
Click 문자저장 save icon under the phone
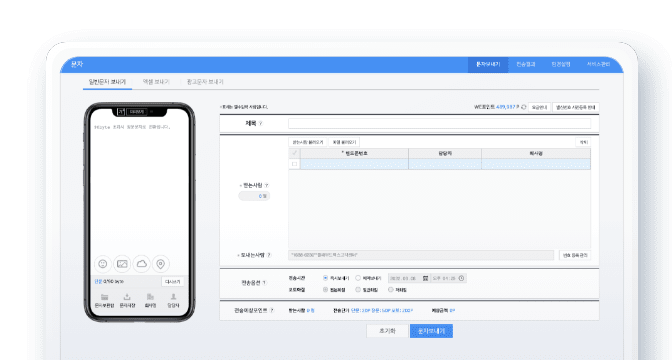[x=127, y=297]
